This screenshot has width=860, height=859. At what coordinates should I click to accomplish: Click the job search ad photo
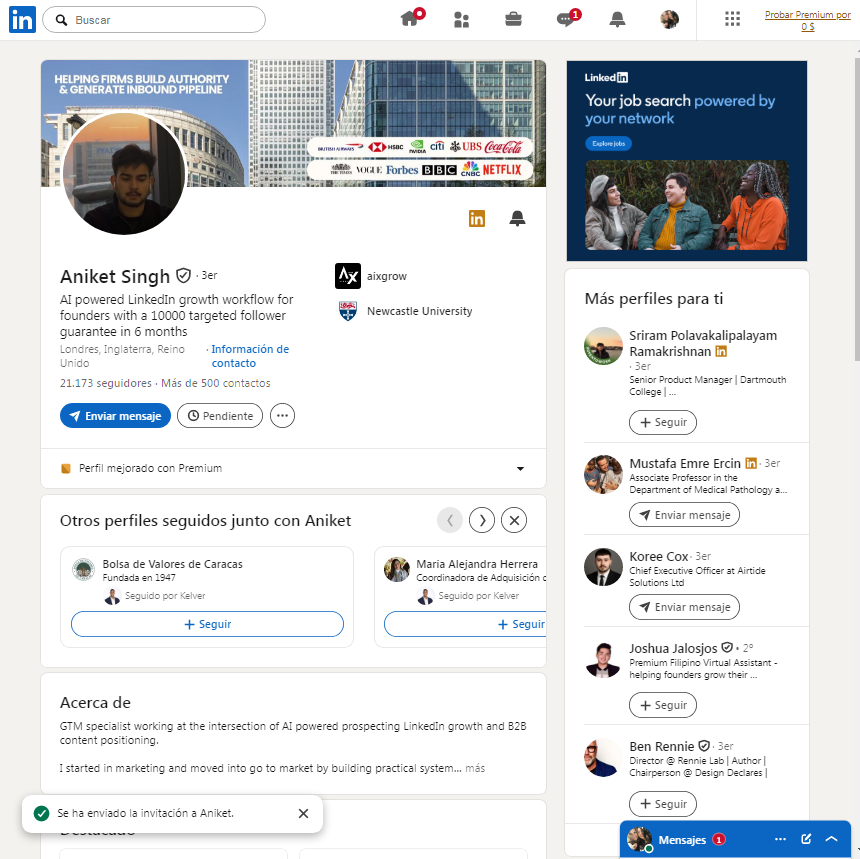click(687, 205)
